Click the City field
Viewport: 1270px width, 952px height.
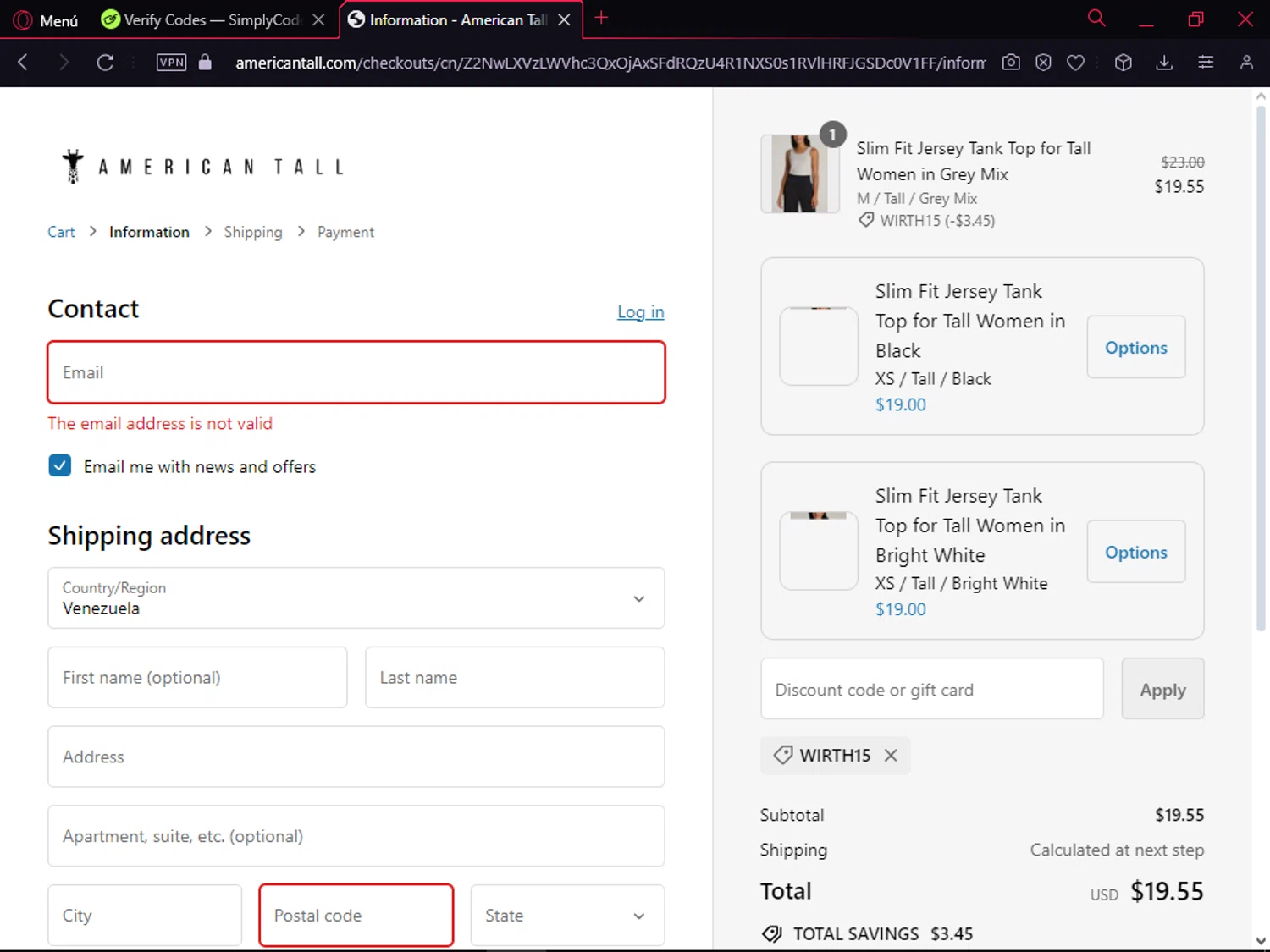145,916
